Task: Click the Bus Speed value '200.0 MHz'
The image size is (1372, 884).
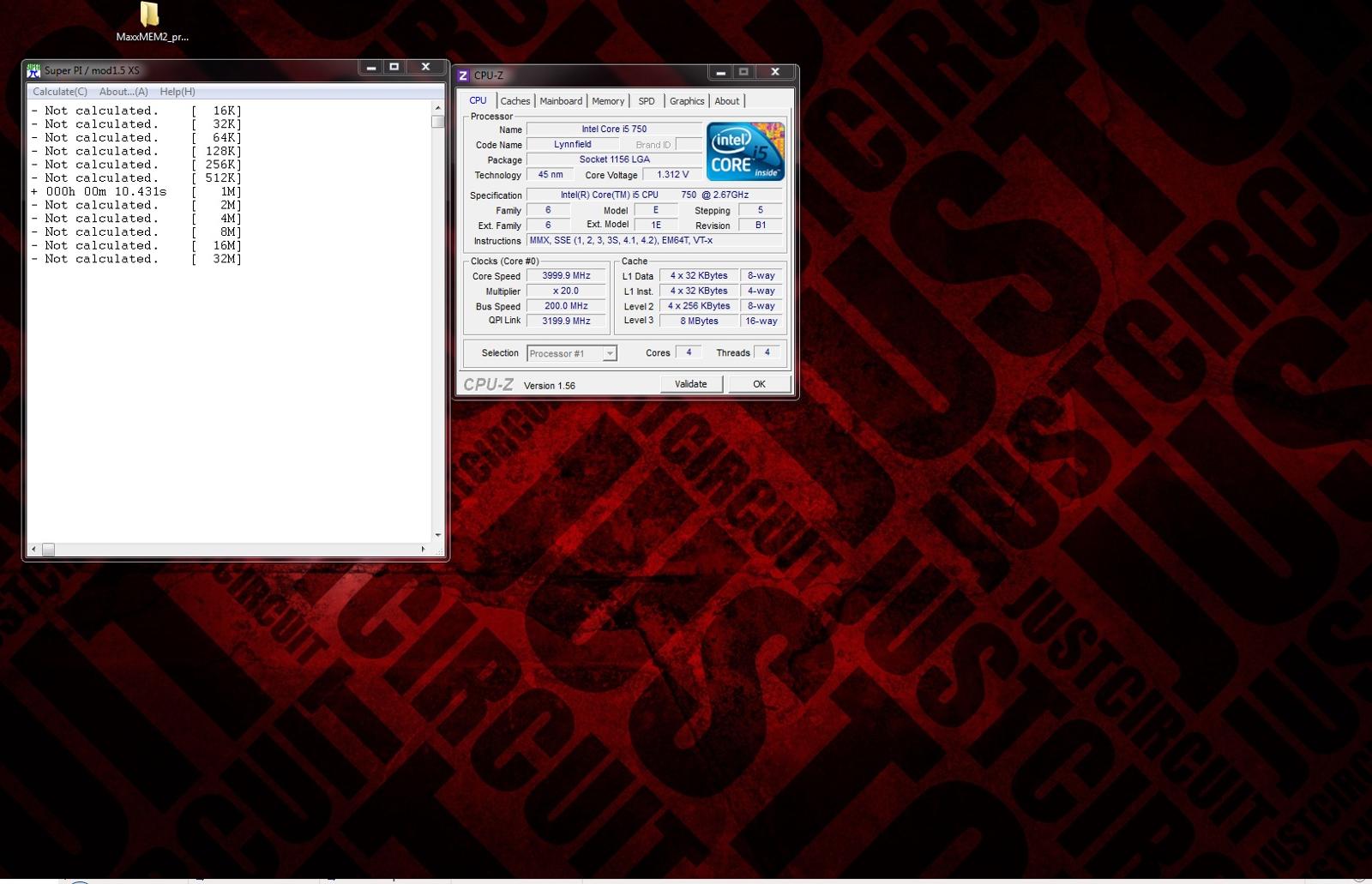Action: (x=567, y=306)
